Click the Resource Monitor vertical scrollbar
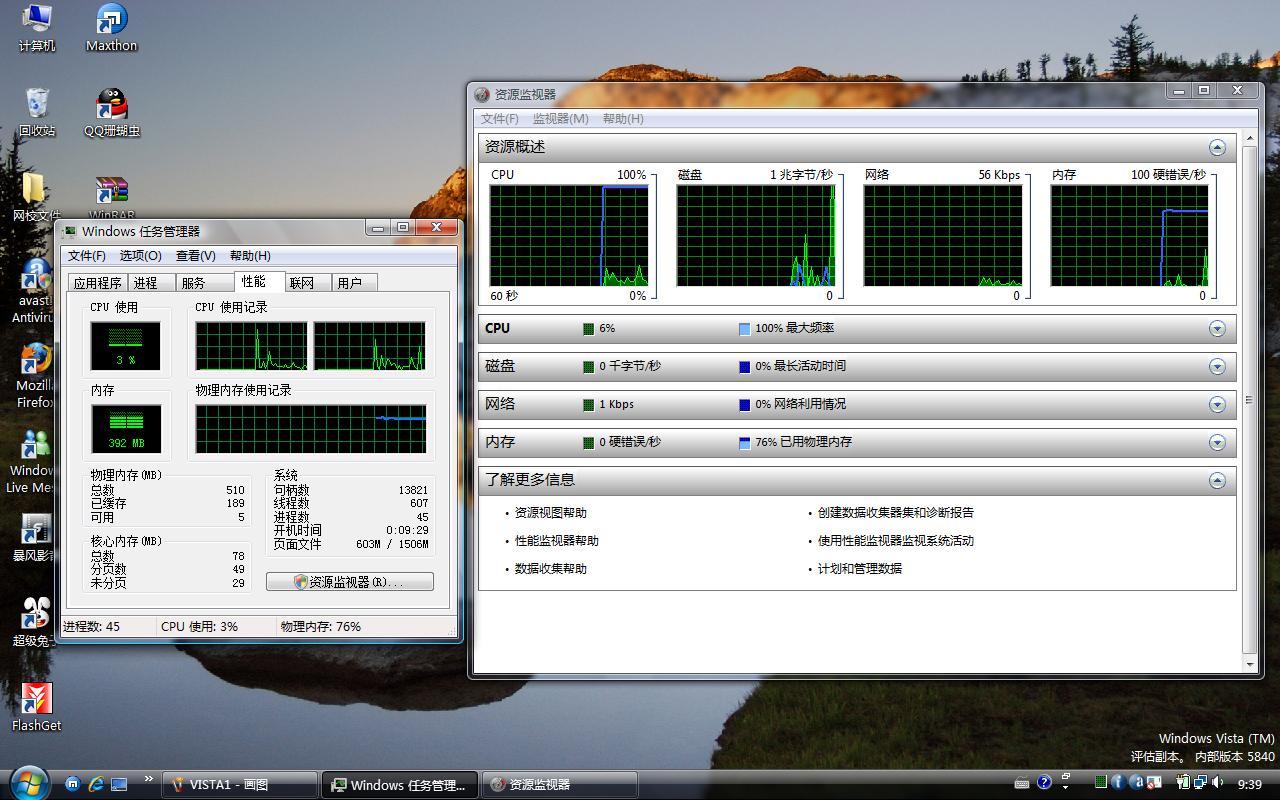Viewport: 1280px width, 800px height. coord(1248,400)
